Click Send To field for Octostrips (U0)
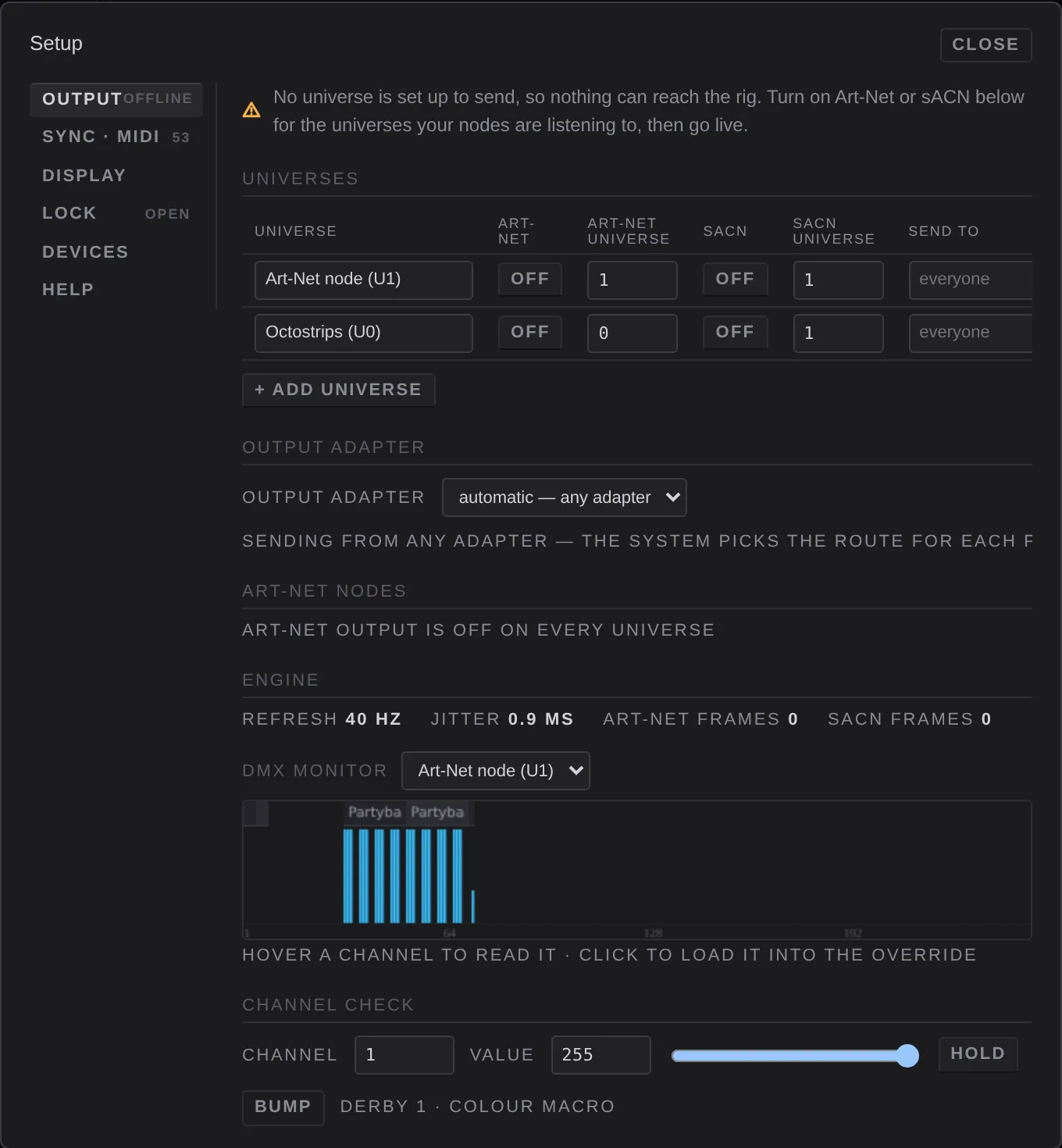This screenshot has width=1062, height=1148. pos(971,333)
